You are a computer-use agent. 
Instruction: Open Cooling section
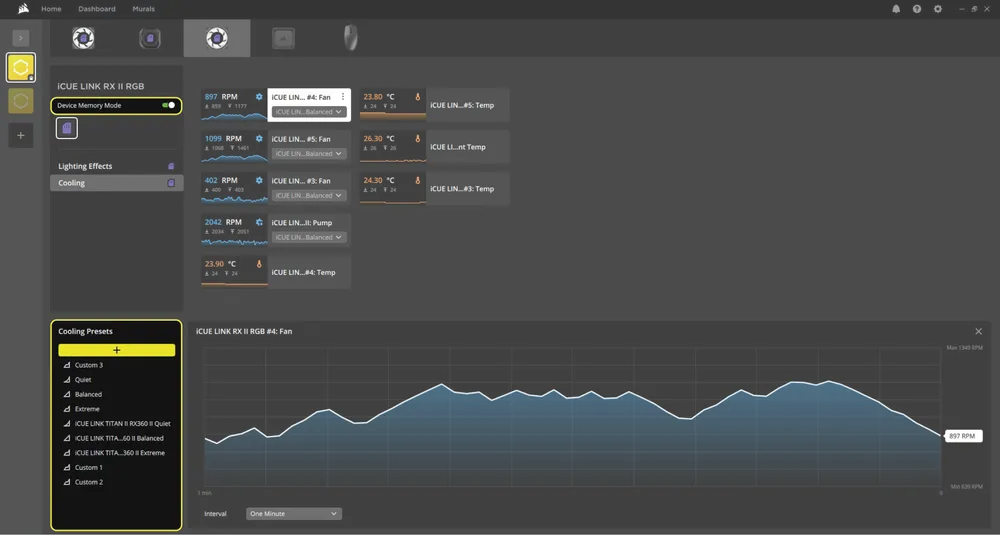click(x=117, y=183)
